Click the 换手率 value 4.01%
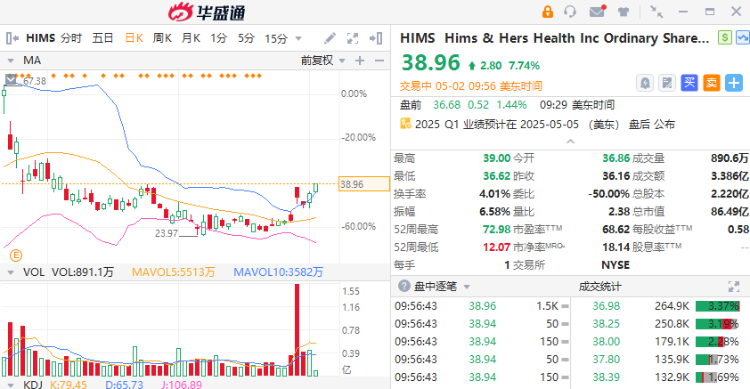Image resolution: width=750 pixels, height=389 pixels. point(495,194)
